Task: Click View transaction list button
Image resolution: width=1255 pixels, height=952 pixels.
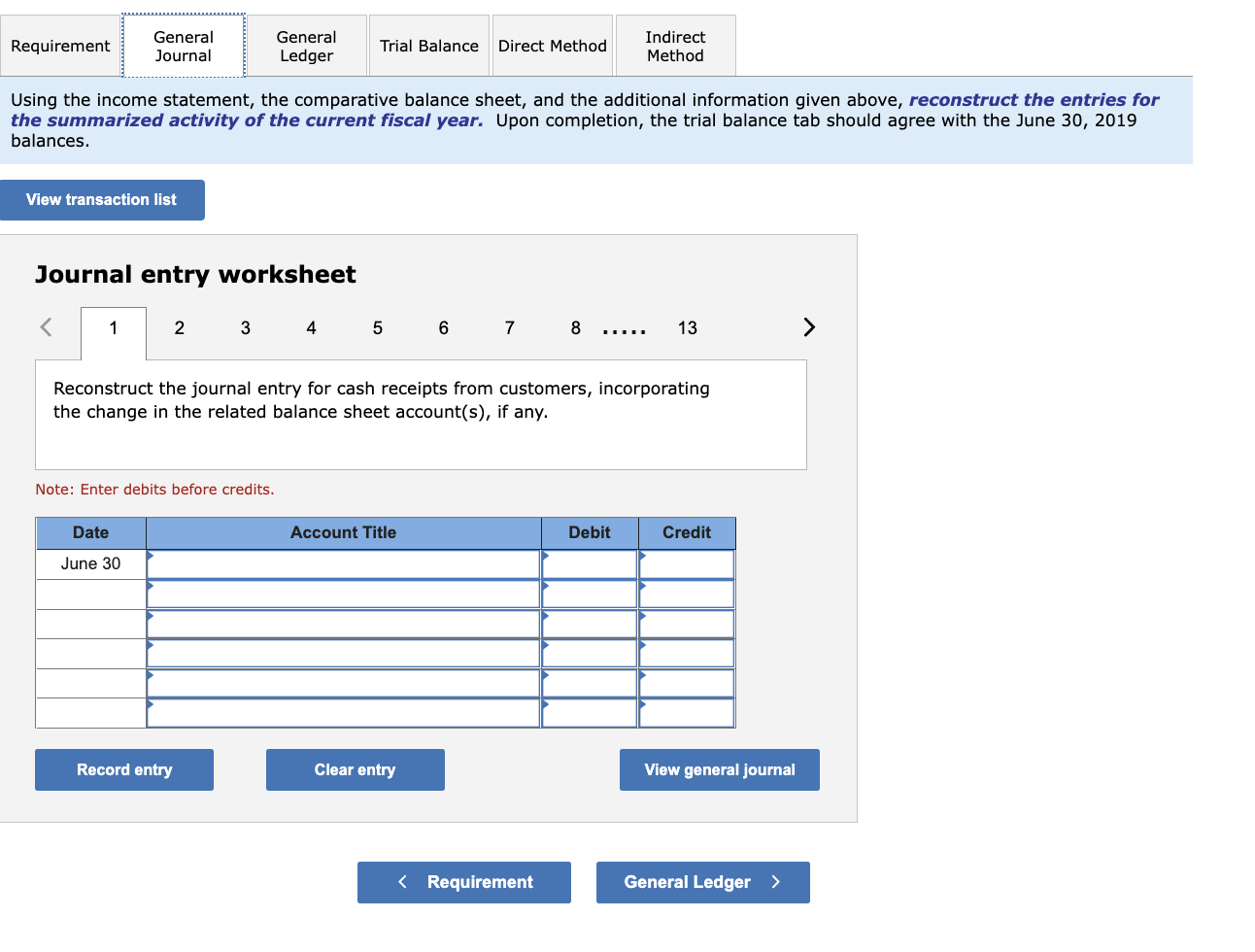Action: tap(102, 200)
